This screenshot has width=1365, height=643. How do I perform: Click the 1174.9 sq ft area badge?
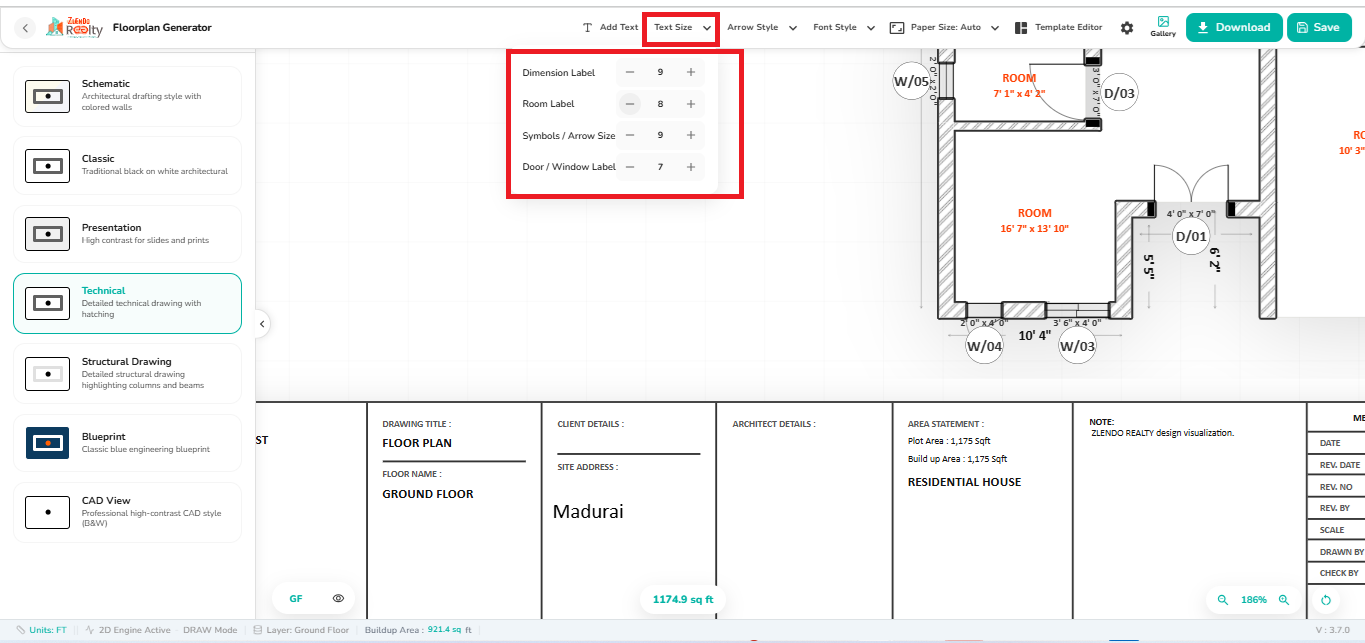pyautogui.click(x=683, y=600)
